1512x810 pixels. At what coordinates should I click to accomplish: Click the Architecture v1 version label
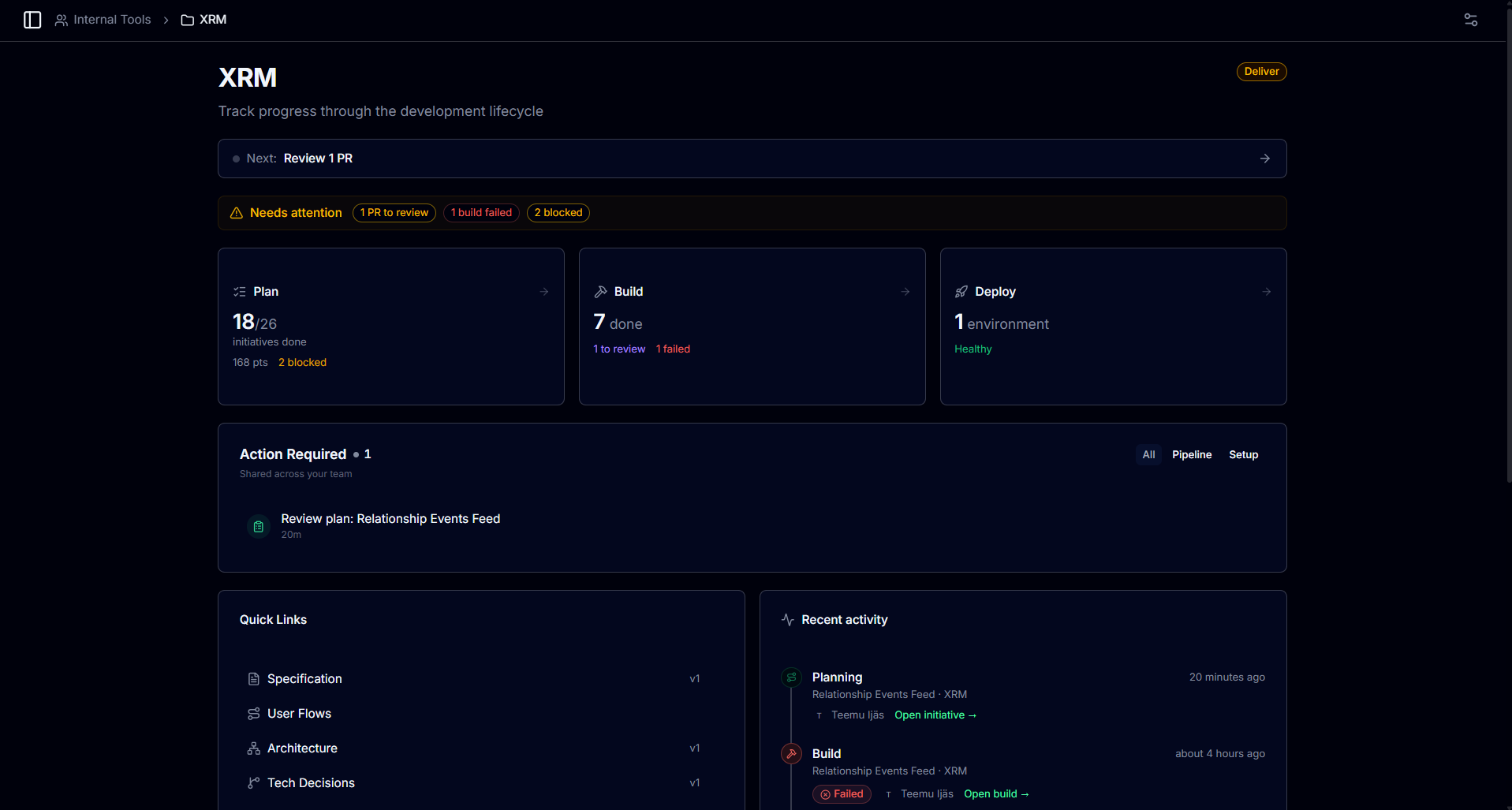[695, 748]
